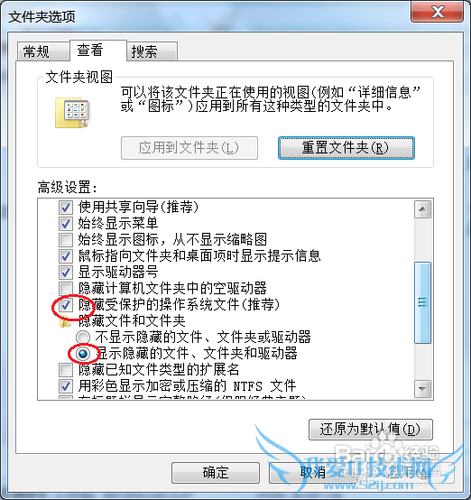The width and height of the screenshot is (471, 500).
Task: Toggle 隐藏受保护的操作系统文件 checkbox
Action: pos(65,305)
